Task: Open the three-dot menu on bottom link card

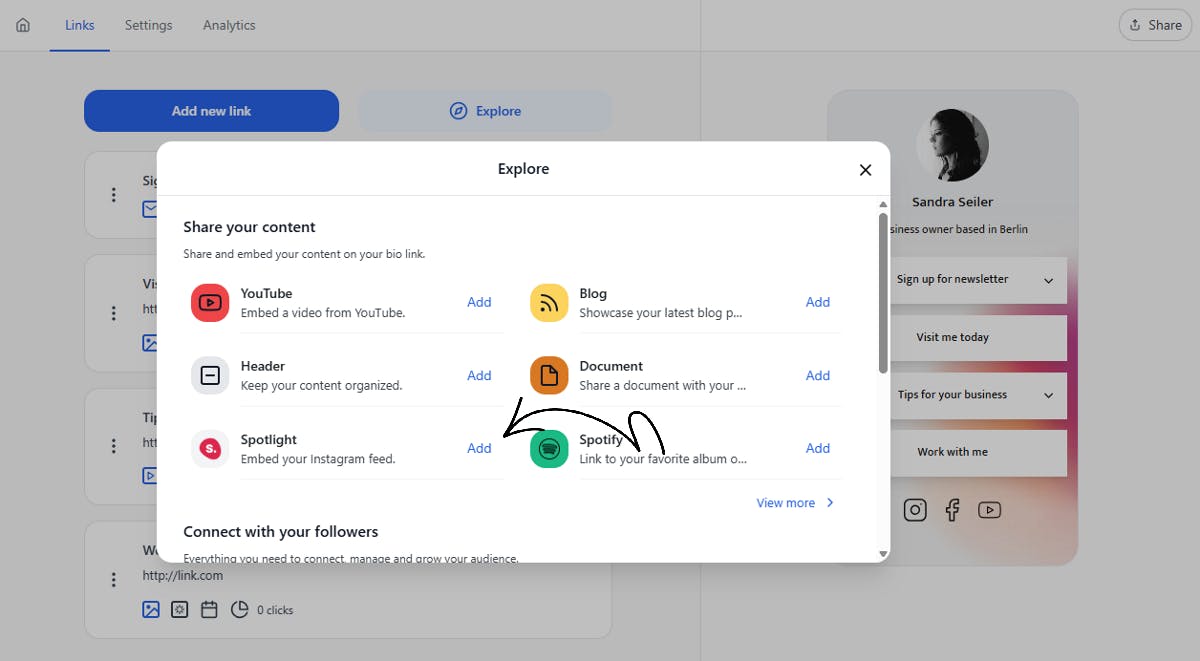Action: (x=113, y=579)
